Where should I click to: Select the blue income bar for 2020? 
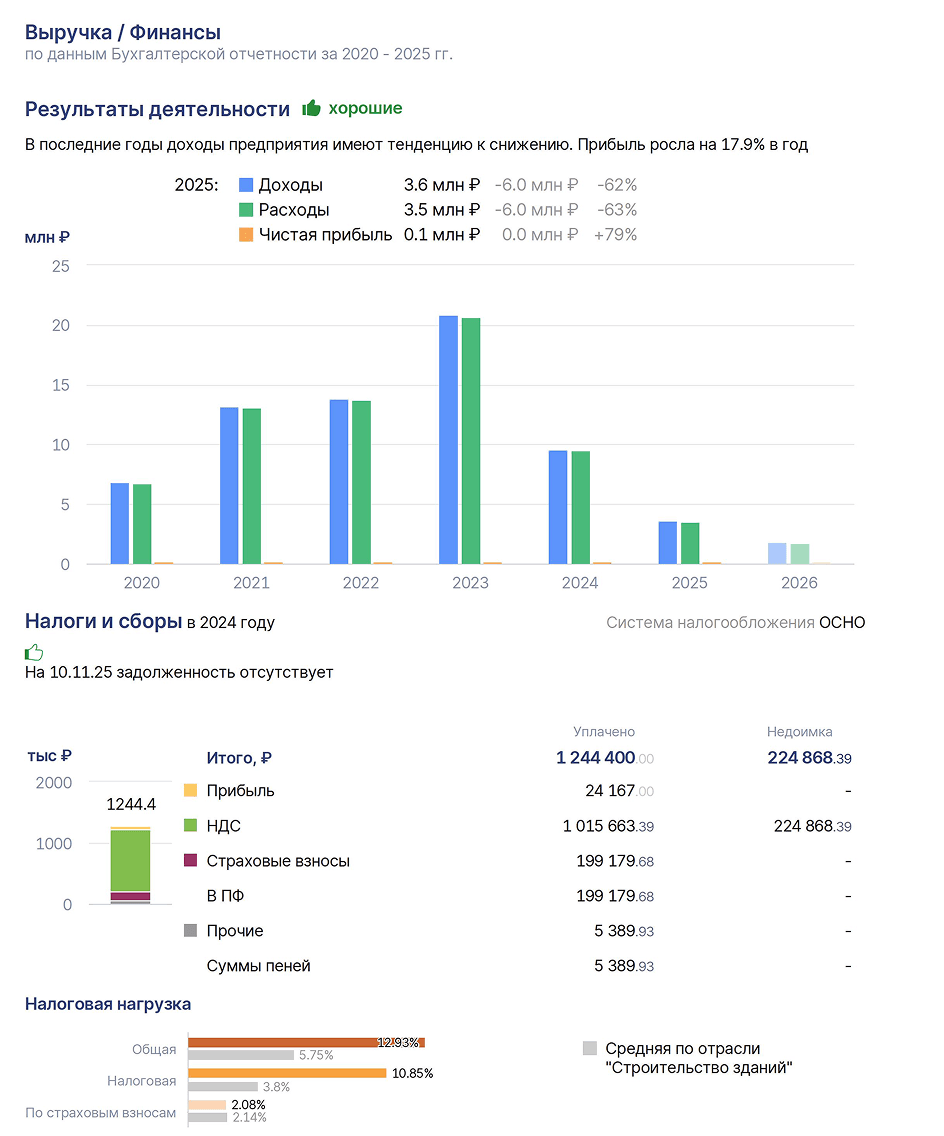[120, 523]
